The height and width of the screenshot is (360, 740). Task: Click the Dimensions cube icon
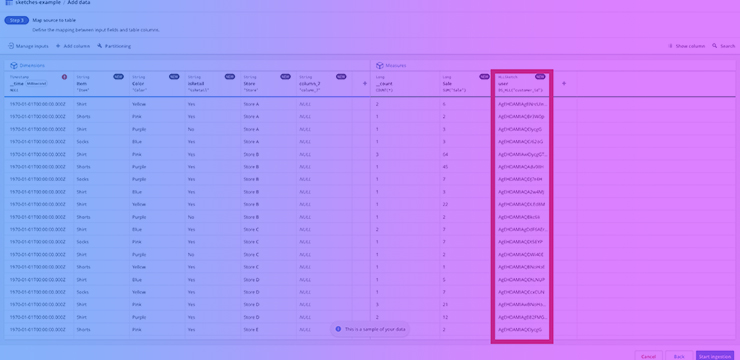click(14, 66)
